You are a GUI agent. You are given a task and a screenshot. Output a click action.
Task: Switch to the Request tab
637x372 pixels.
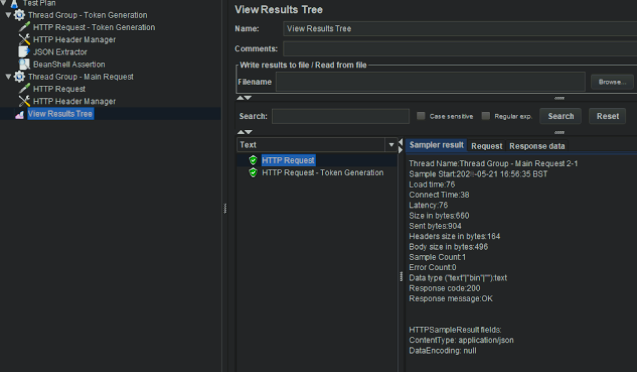(487, 146)
